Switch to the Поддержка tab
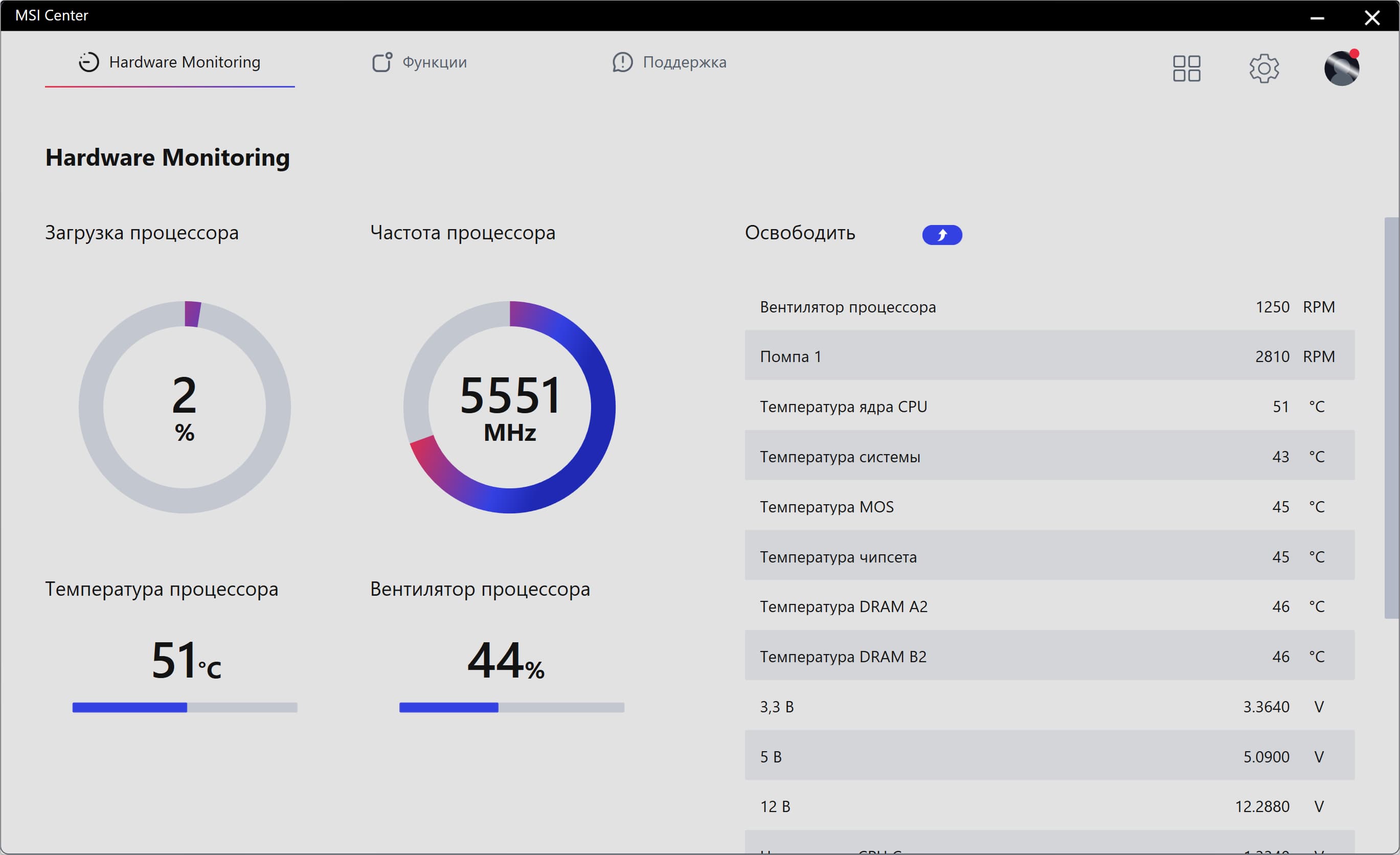This screenshot has width=1400, height=855. tap(684, 62)
